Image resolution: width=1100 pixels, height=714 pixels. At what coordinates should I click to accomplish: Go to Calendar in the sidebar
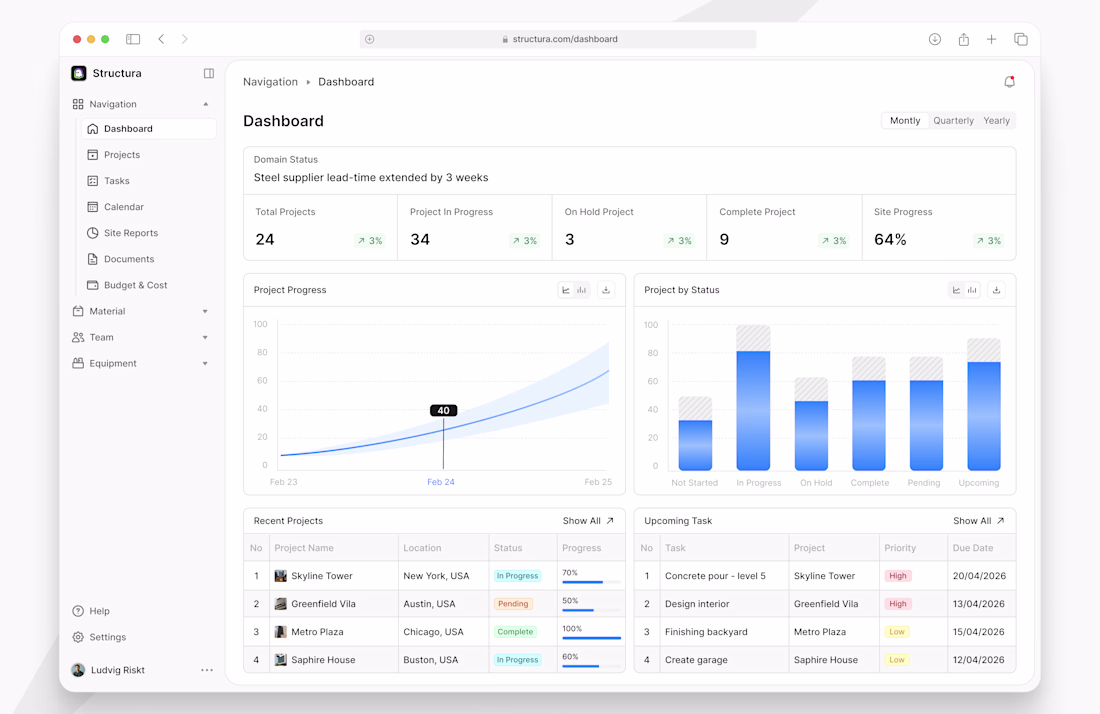pyautogui.click(x=148, y=206)
